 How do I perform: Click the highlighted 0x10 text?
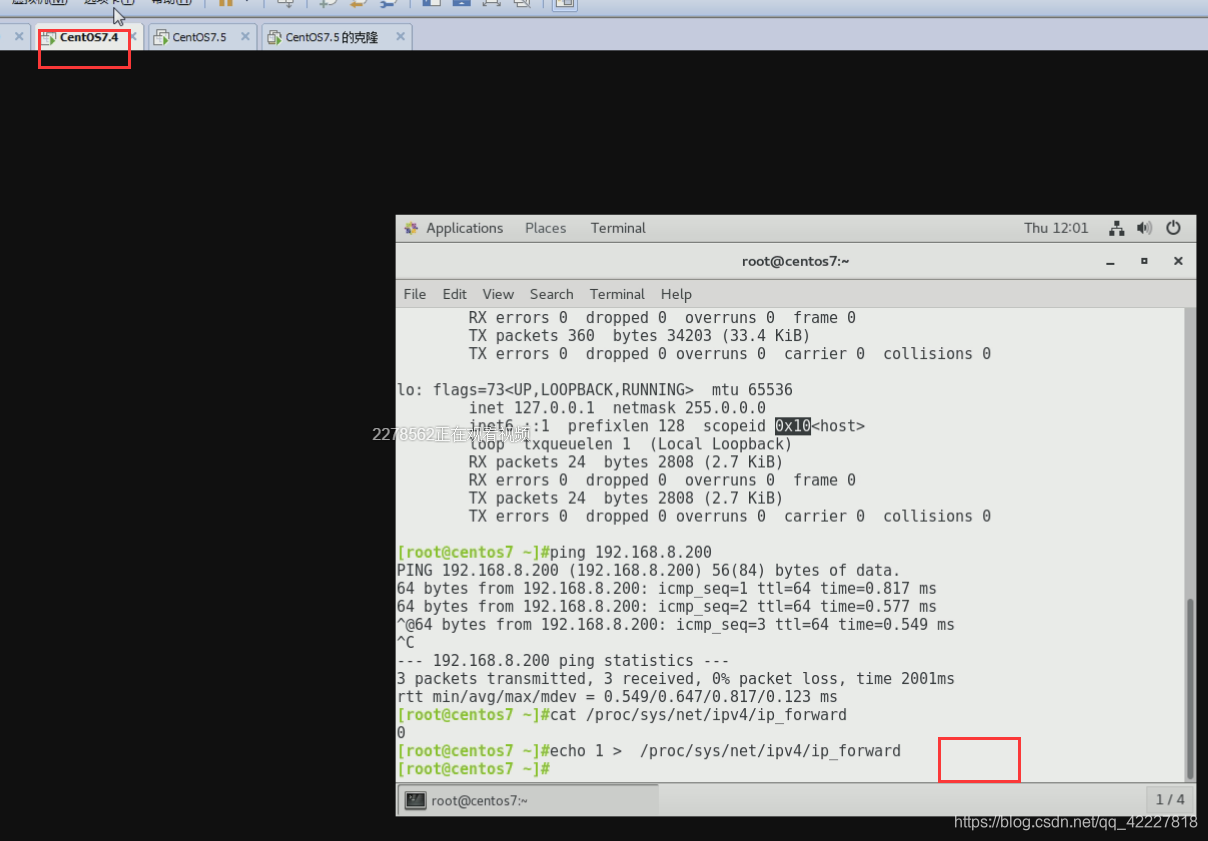point(793,426)
